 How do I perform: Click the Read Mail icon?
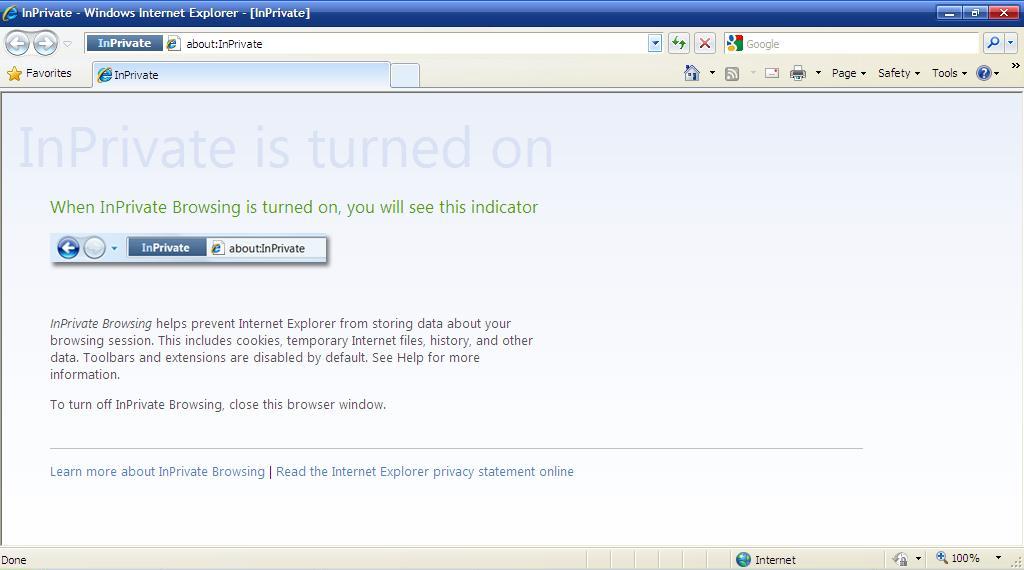point(772,73)
